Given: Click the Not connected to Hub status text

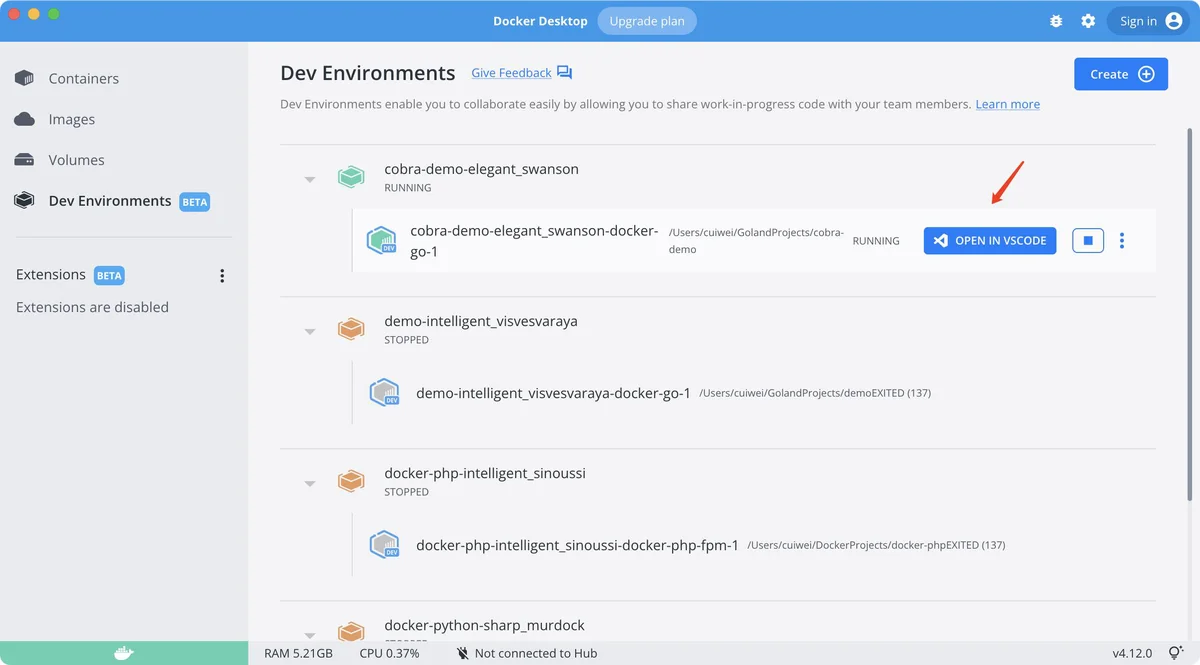Looking at the screenshot, I should tap(536, 653).
